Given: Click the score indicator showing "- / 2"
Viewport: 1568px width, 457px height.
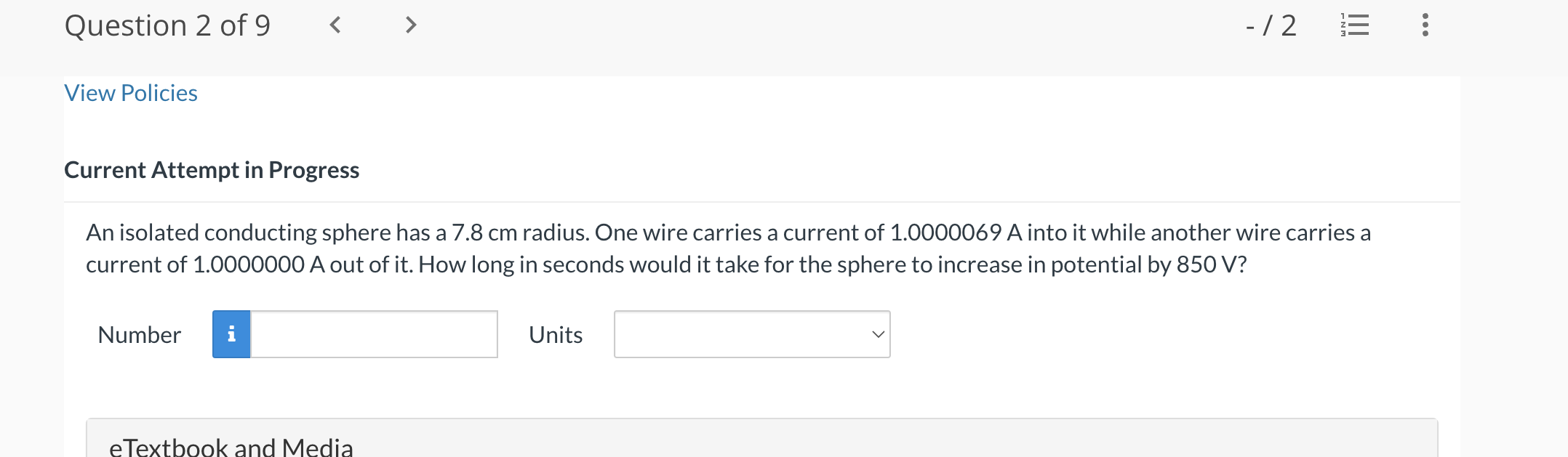Looking at the screenshot, I should click(x=1271, y=25).
